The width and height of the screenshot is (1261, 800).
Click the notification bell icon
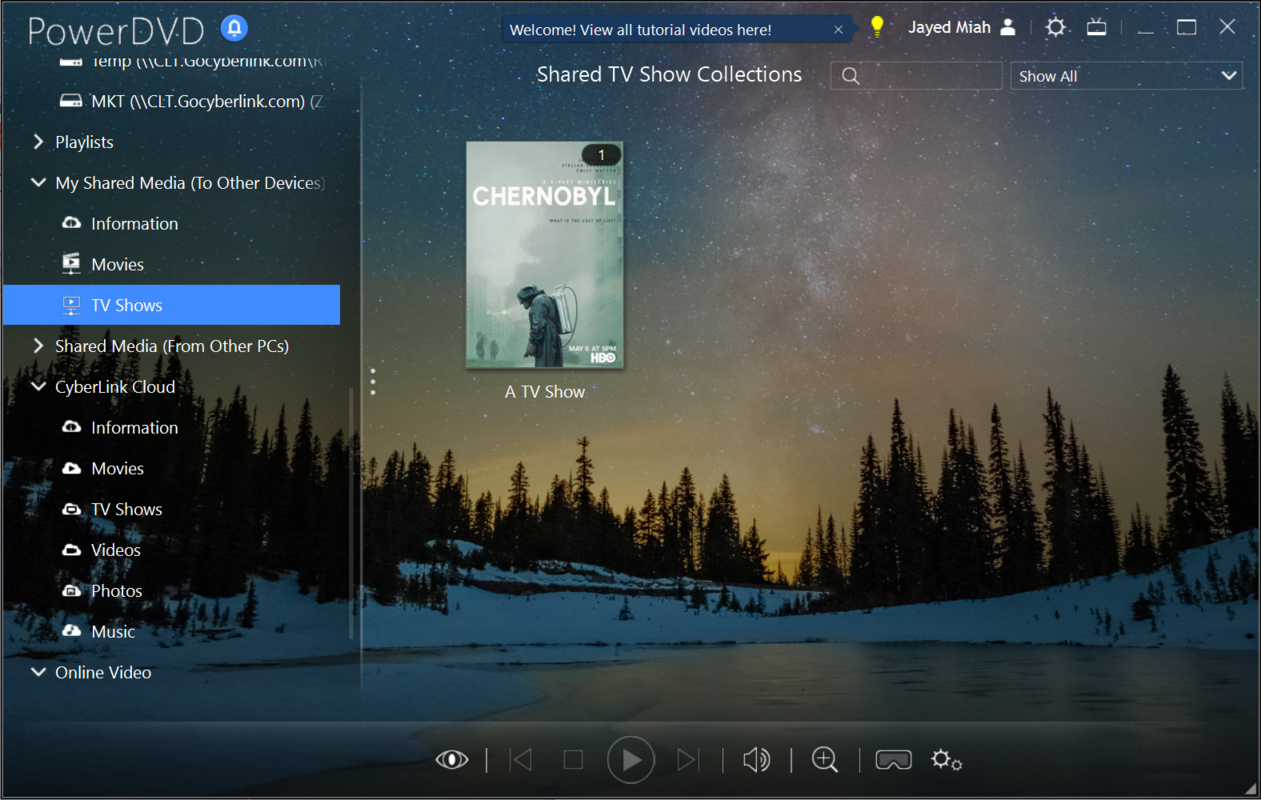pyautogui.click(x=234, y=28)
